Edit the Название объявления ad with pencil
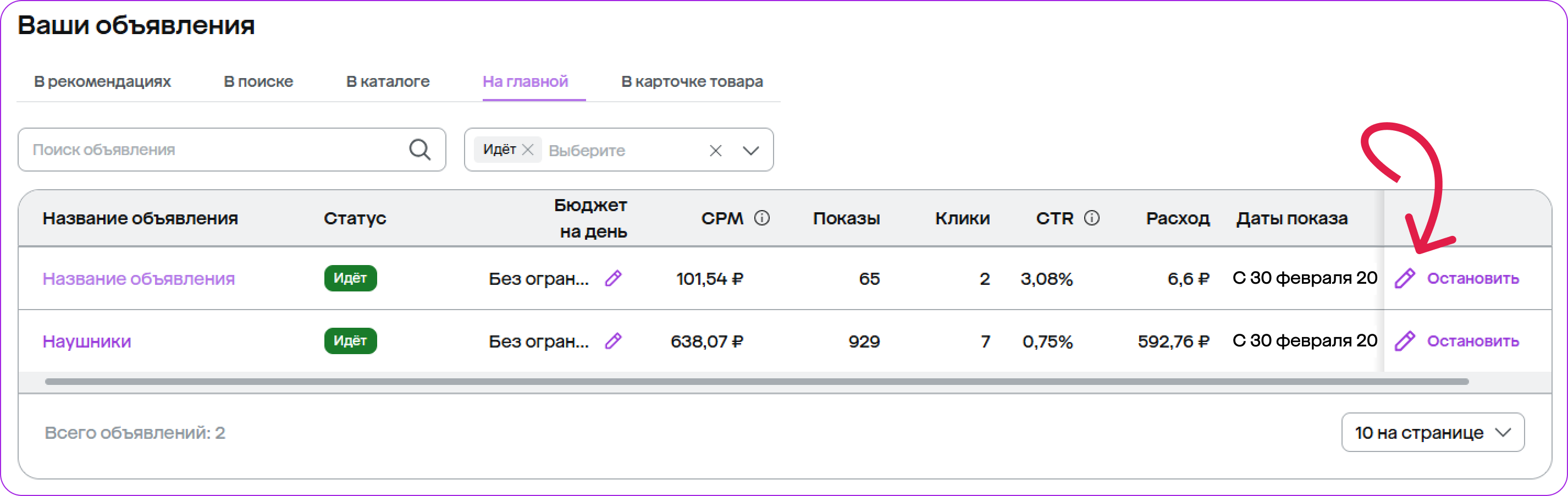The width and height of the screenshot is (1568, 496). [1405, 278]
